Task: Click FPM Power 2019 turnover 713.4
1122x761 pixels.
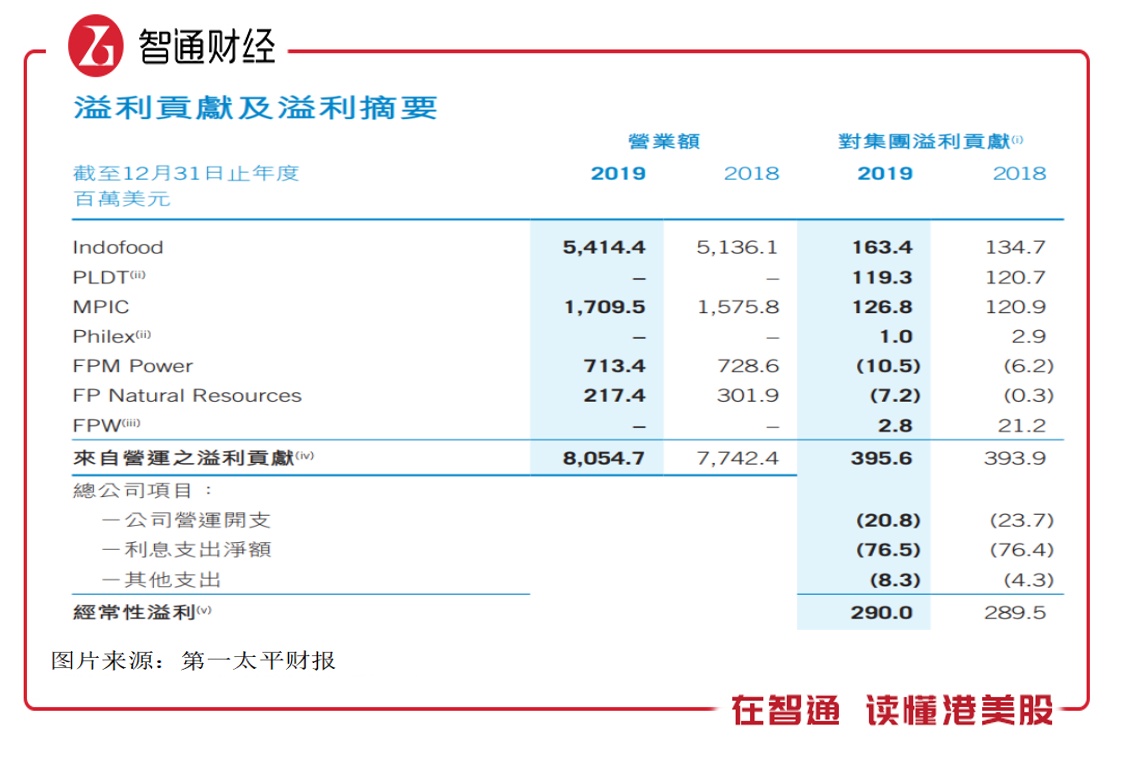Action: 615,366
